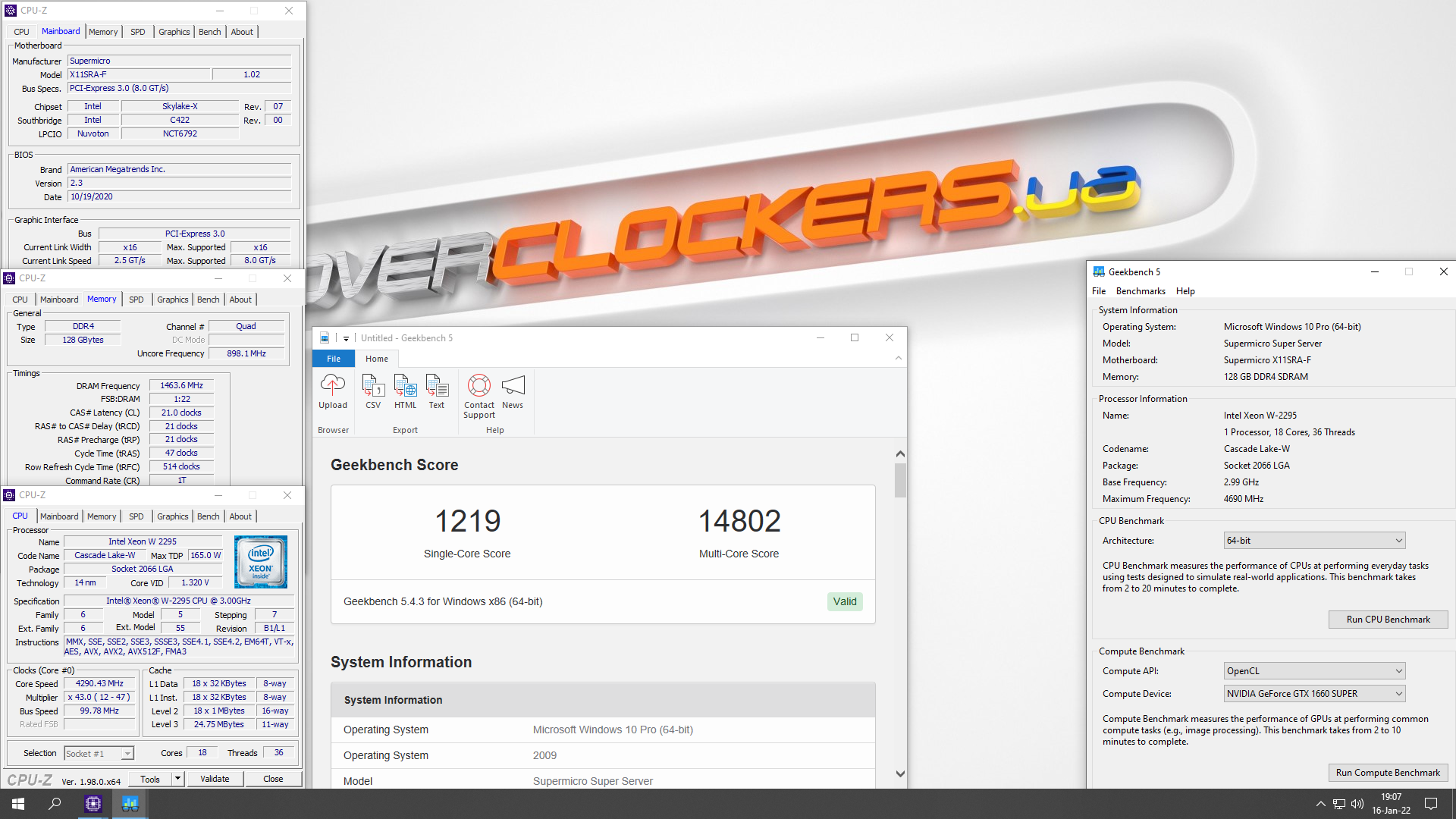Click the scroll down arrow in results

point(900,774)
